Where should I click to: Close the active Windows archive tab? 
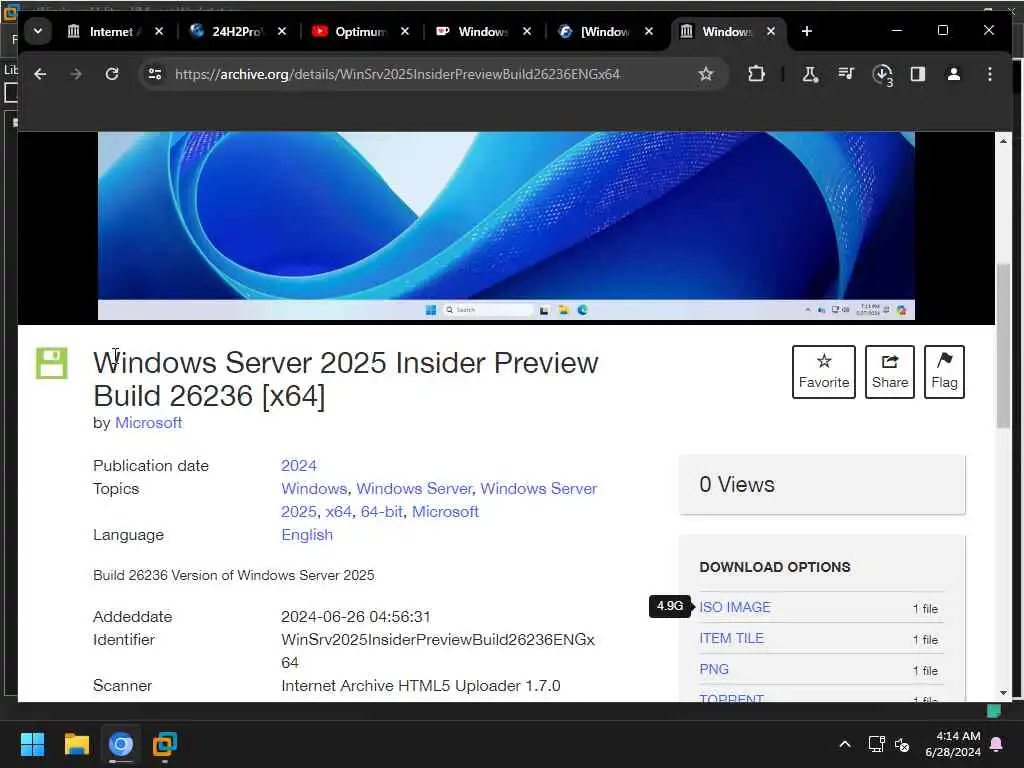(771, 31)
